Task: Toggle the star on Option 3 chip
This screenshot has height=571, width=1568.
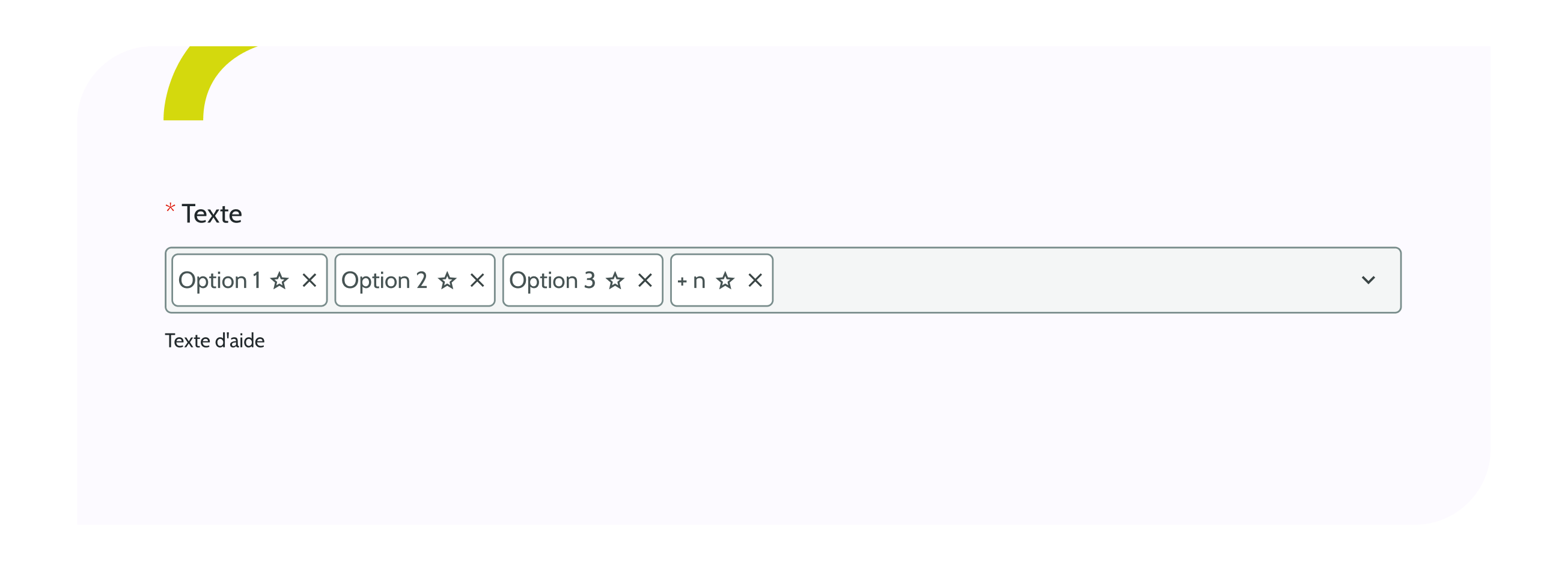Action: click(615, 281)
